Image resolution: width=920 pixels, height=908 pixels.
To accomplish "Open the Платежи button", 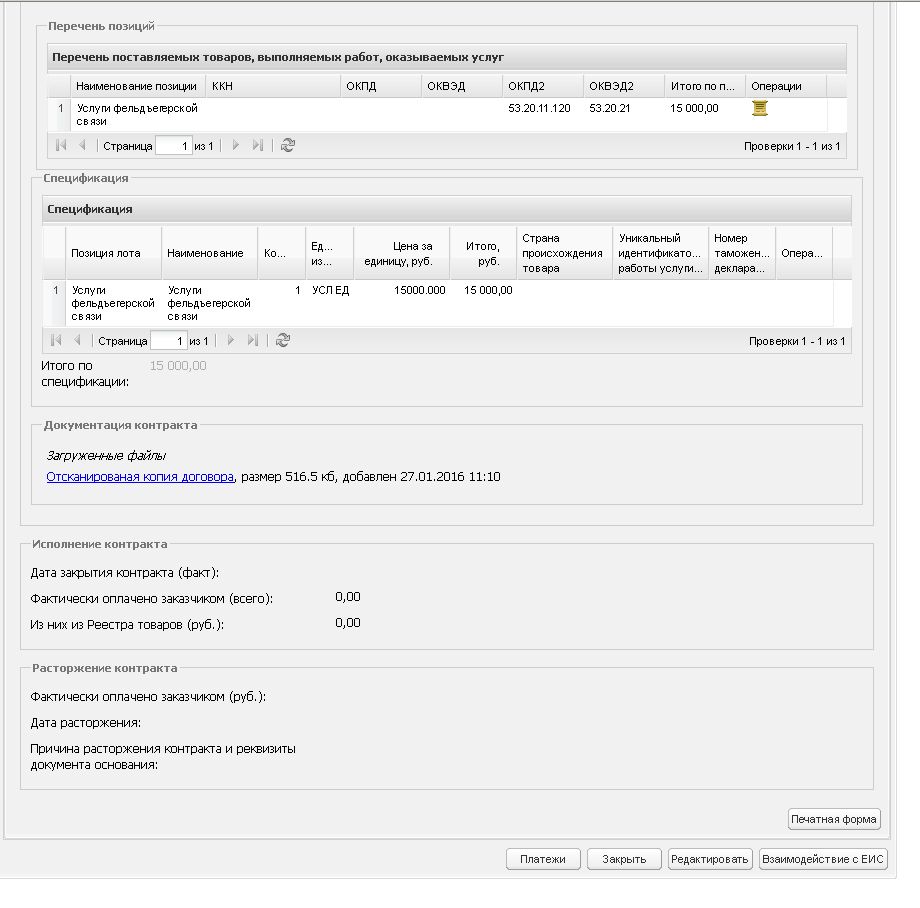I will click(543, 859).
